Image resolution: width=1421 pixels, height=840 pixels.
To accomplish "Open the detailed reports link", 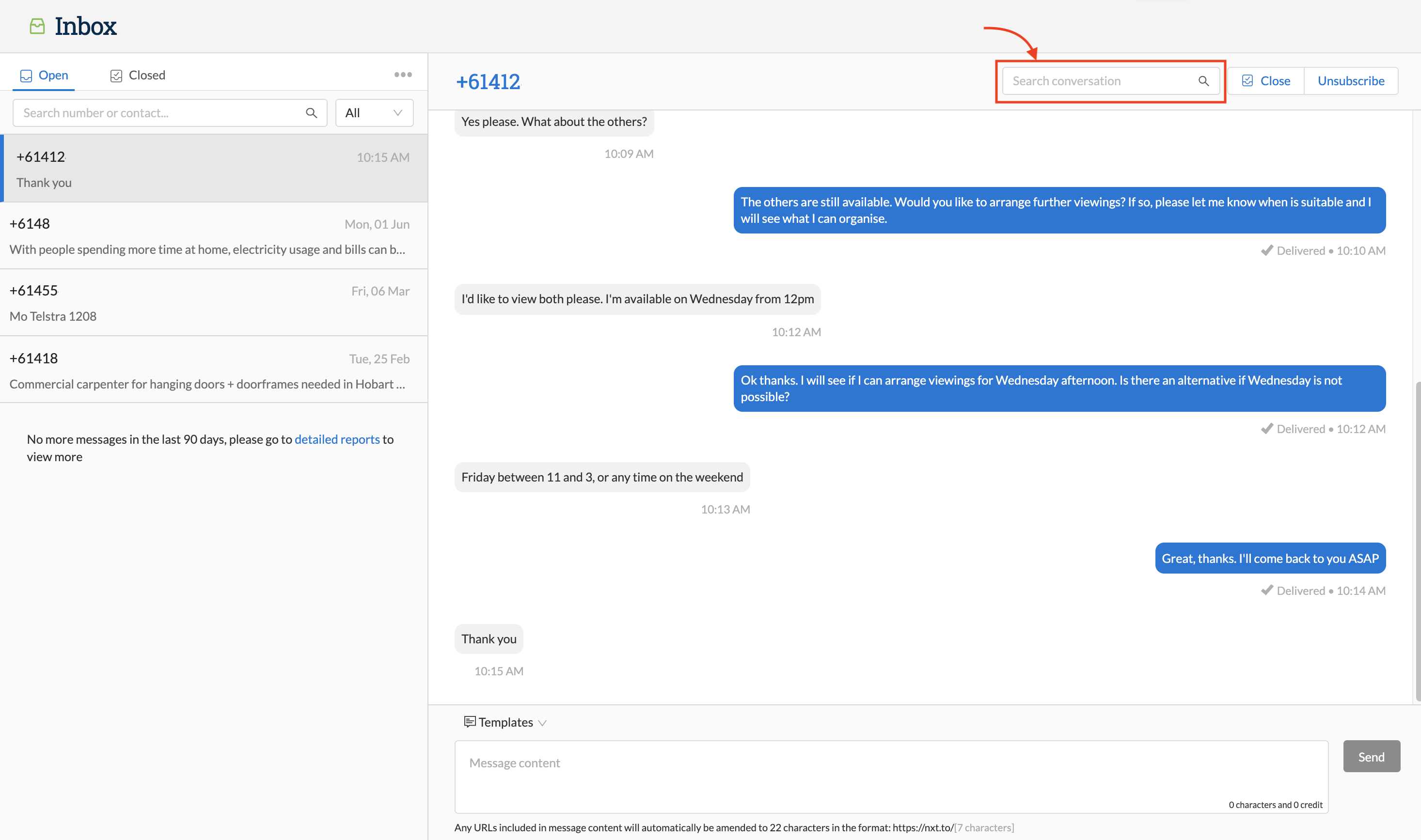I will [337, 439].
